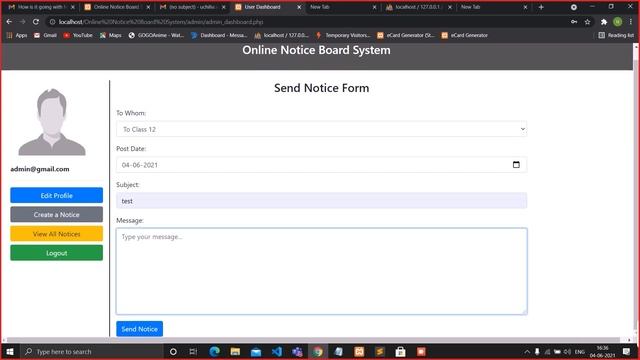Launch Microsoft Edge from the taskbar
Screen dimensions: 640x360
coord(214,351)
